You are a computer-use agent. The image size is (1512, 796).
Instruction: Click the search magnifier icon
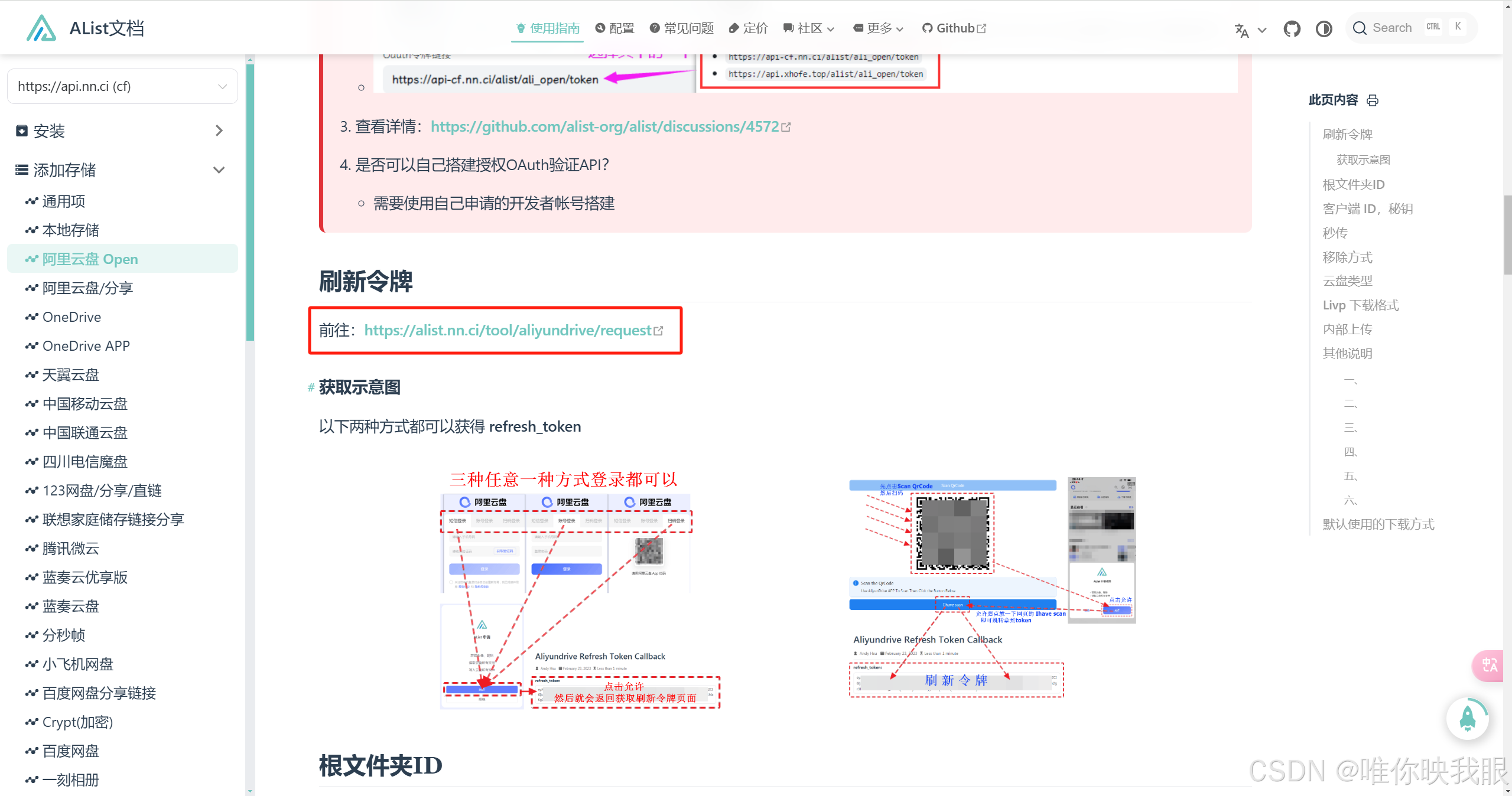(1360, 28)
